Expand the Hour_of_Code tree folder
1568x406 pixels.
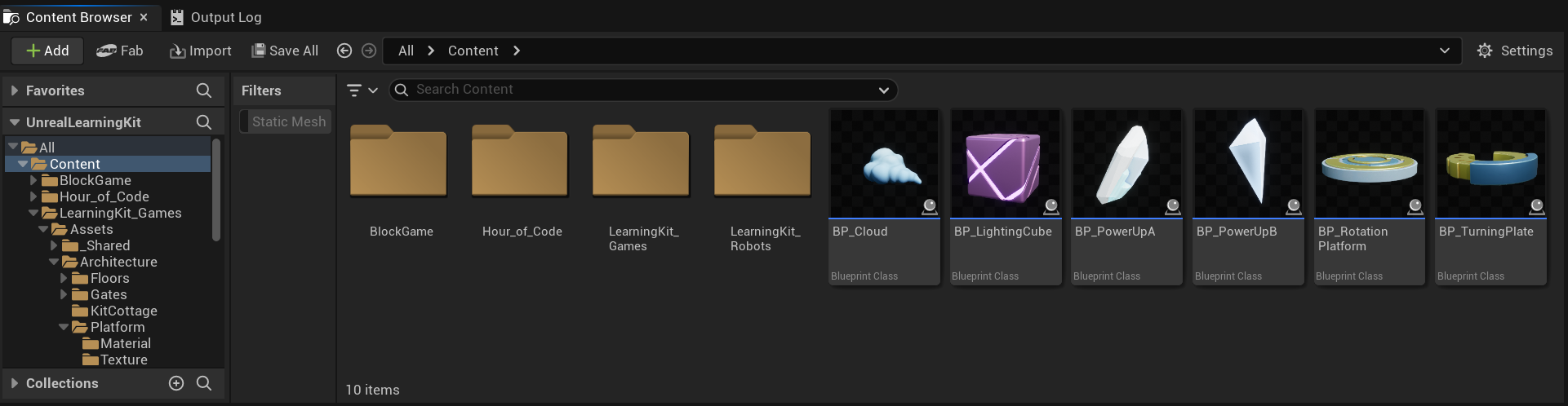(33, 196)
